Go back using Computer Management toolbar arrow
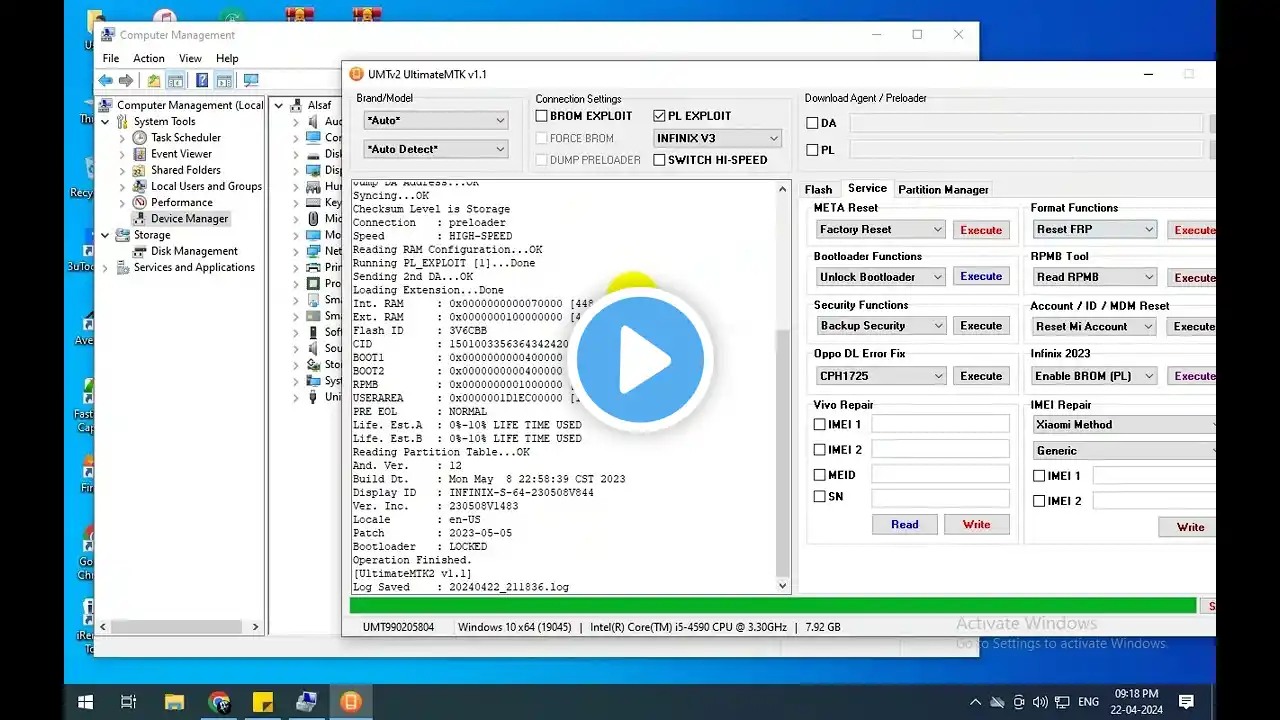This screenshot has width=1280, height=720. (x=105, y=81)
